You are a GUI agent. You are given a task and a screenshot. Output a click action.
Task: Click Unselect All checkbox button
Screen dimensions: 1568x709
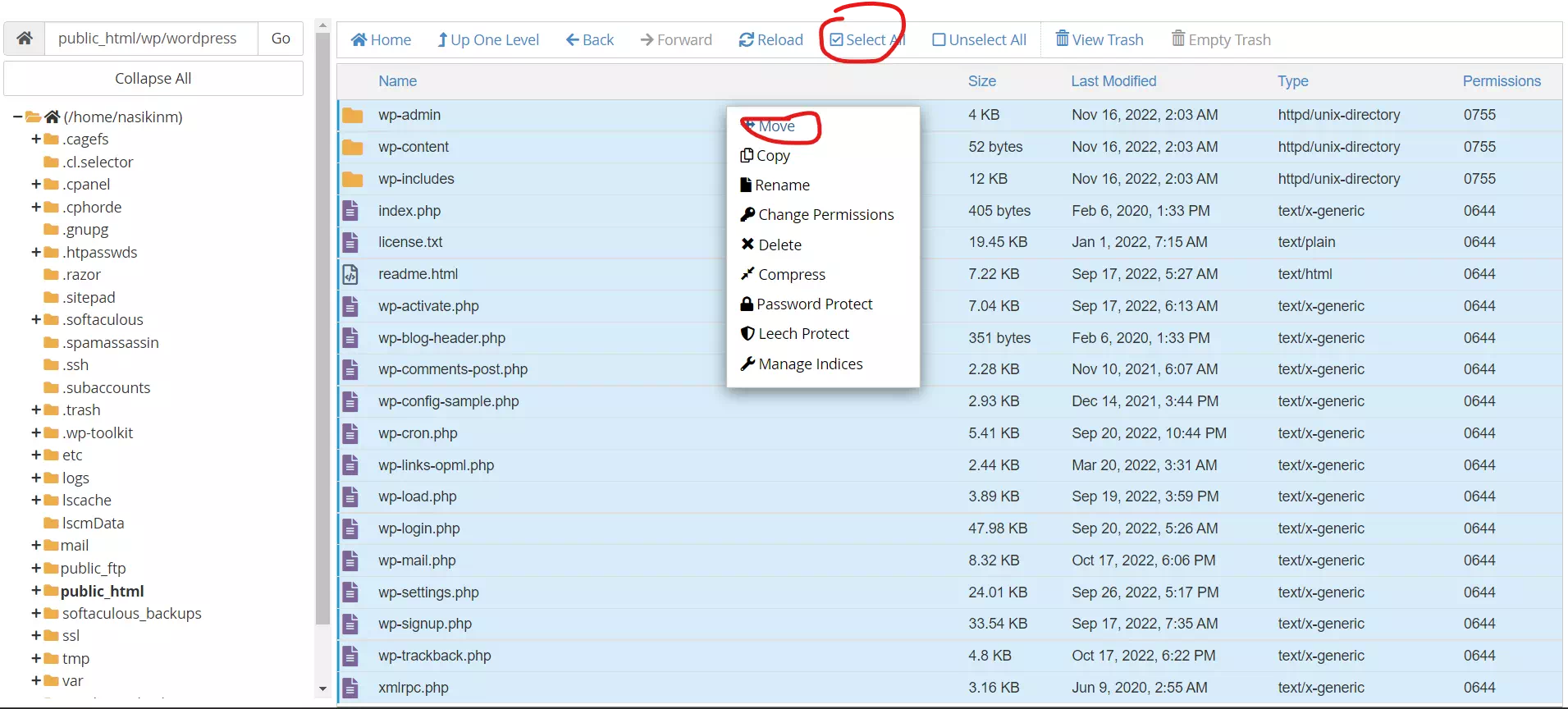click(x=980, y=39)
